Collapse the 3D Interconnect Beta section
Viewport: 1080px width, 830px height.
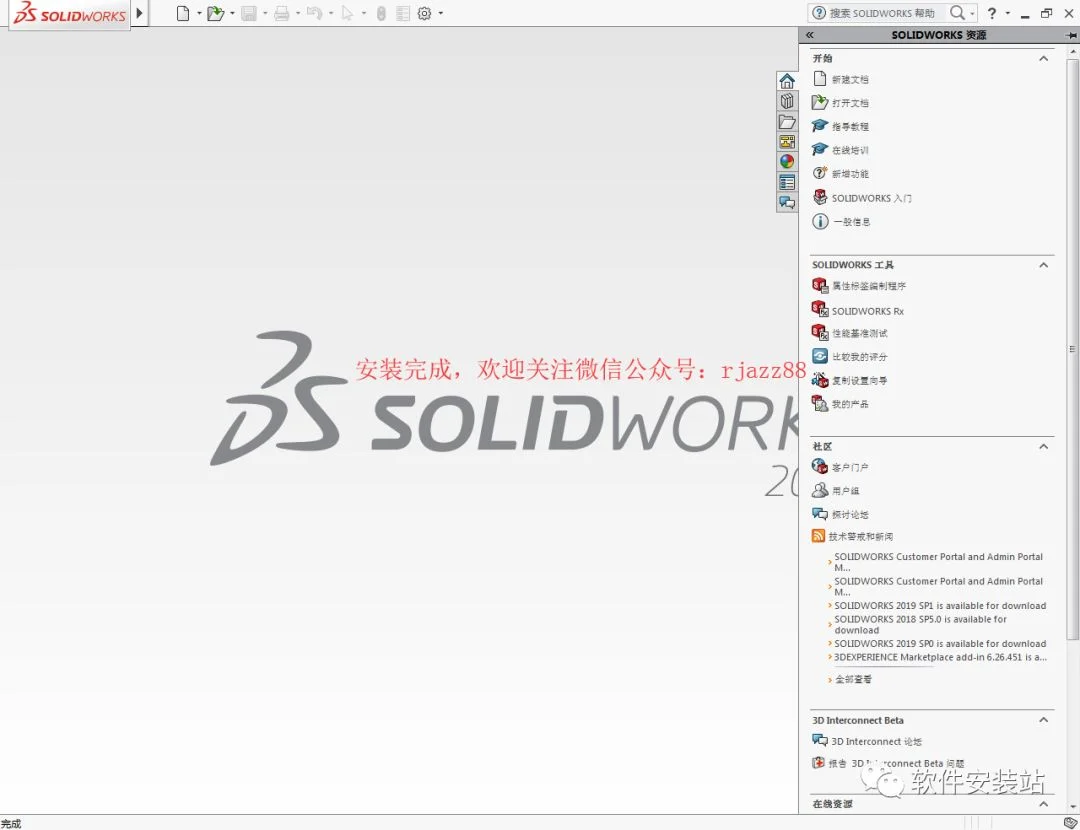[x=1043, y=720]
